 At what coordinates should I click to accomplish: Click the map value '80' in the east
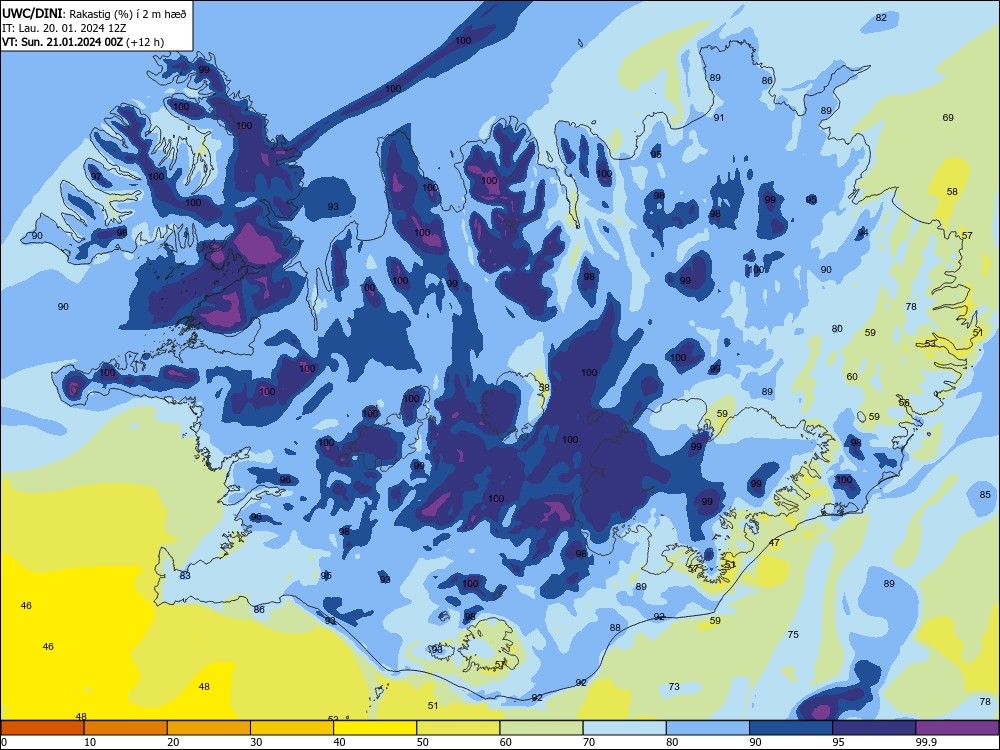point(837,328)
